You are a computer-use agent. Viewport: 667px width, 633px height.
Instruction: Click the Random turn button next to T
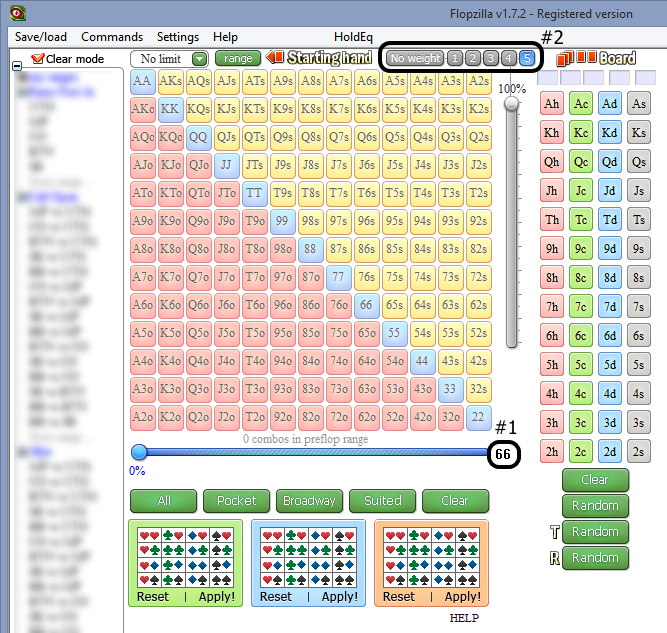click(x=595, y=532)
